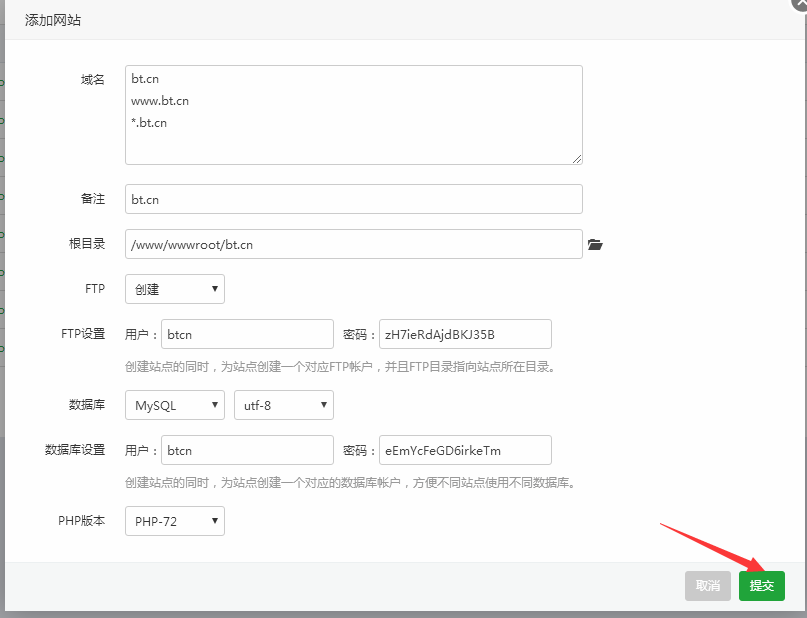Click the 域名 label
This screenshot has width=807, height=618.
93,80
